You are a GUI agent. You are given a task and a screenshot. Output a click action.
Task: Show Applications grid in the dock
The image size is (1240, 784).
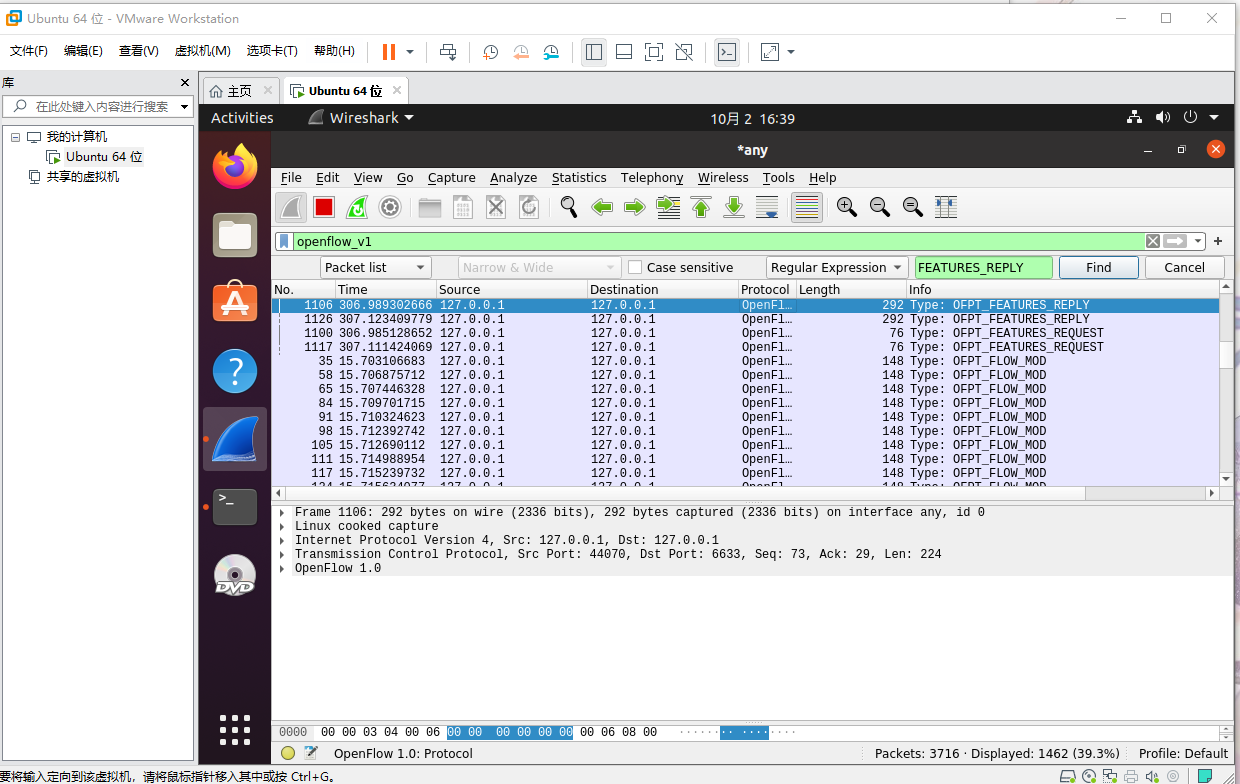(x=235, y=729)
